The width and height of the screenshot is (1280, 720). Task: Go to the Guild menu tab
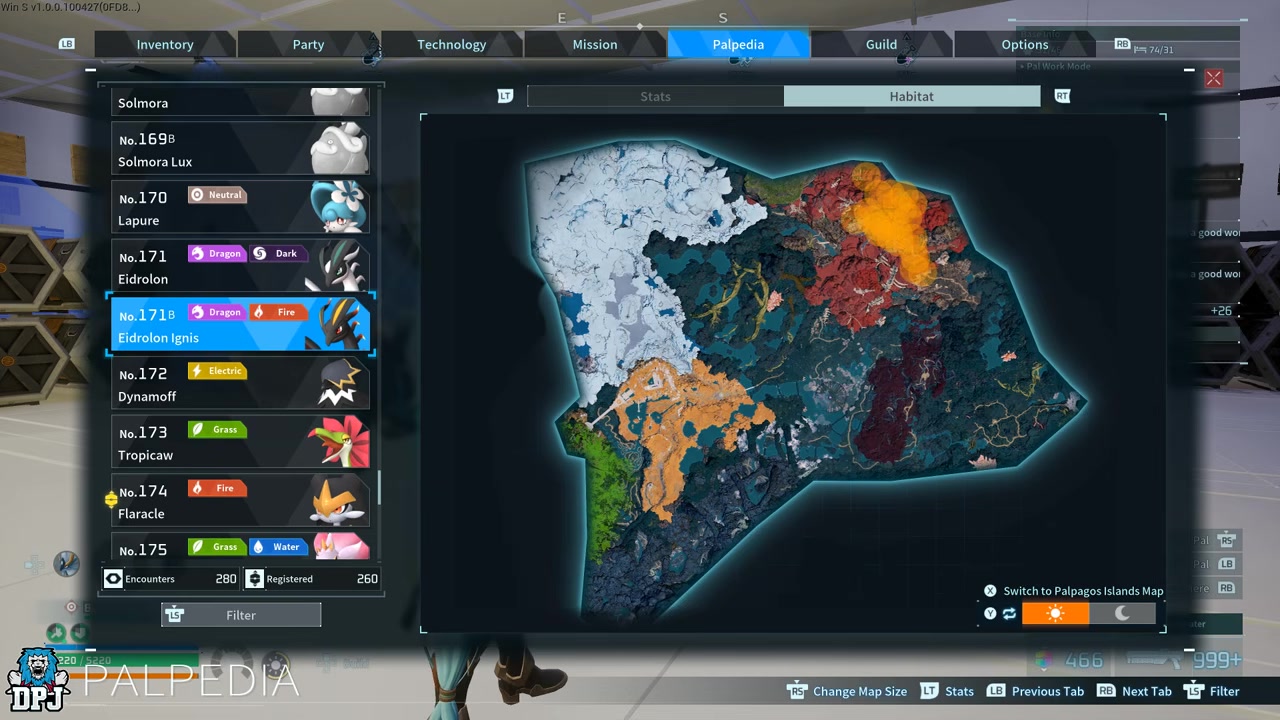[x=881, y=44]
